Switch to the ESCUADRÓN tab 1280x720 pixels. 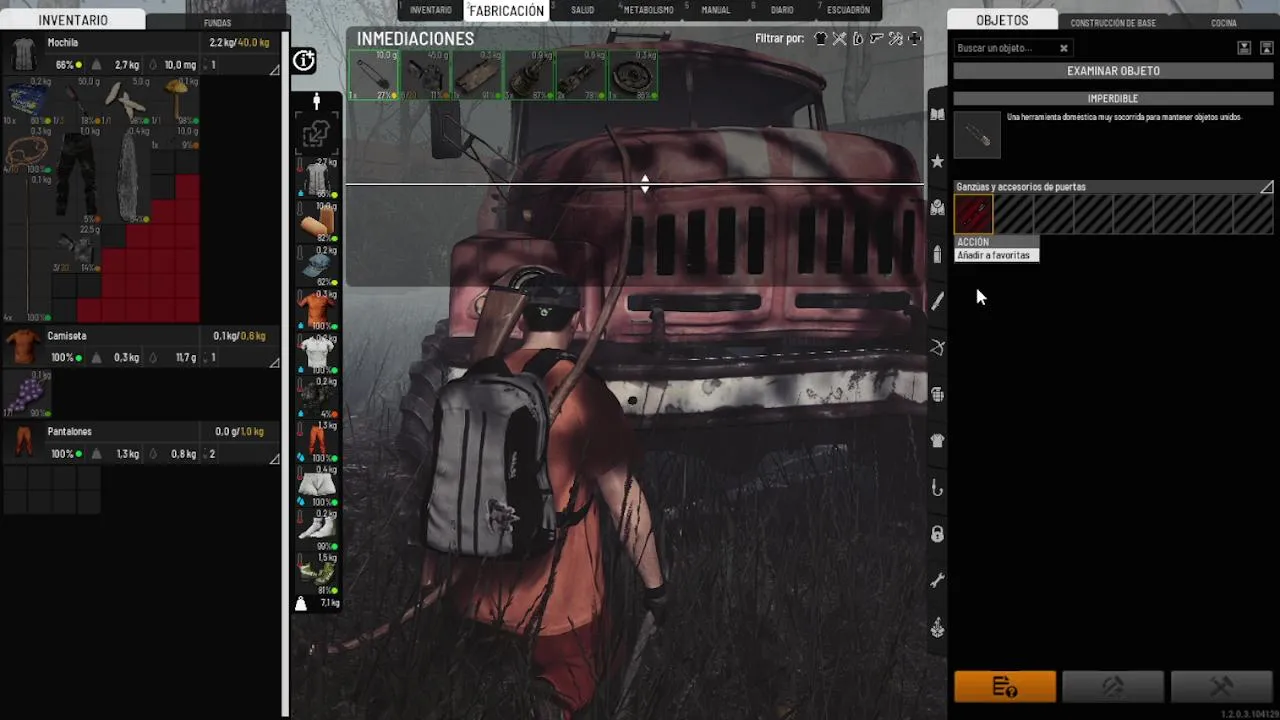point(848,10)
